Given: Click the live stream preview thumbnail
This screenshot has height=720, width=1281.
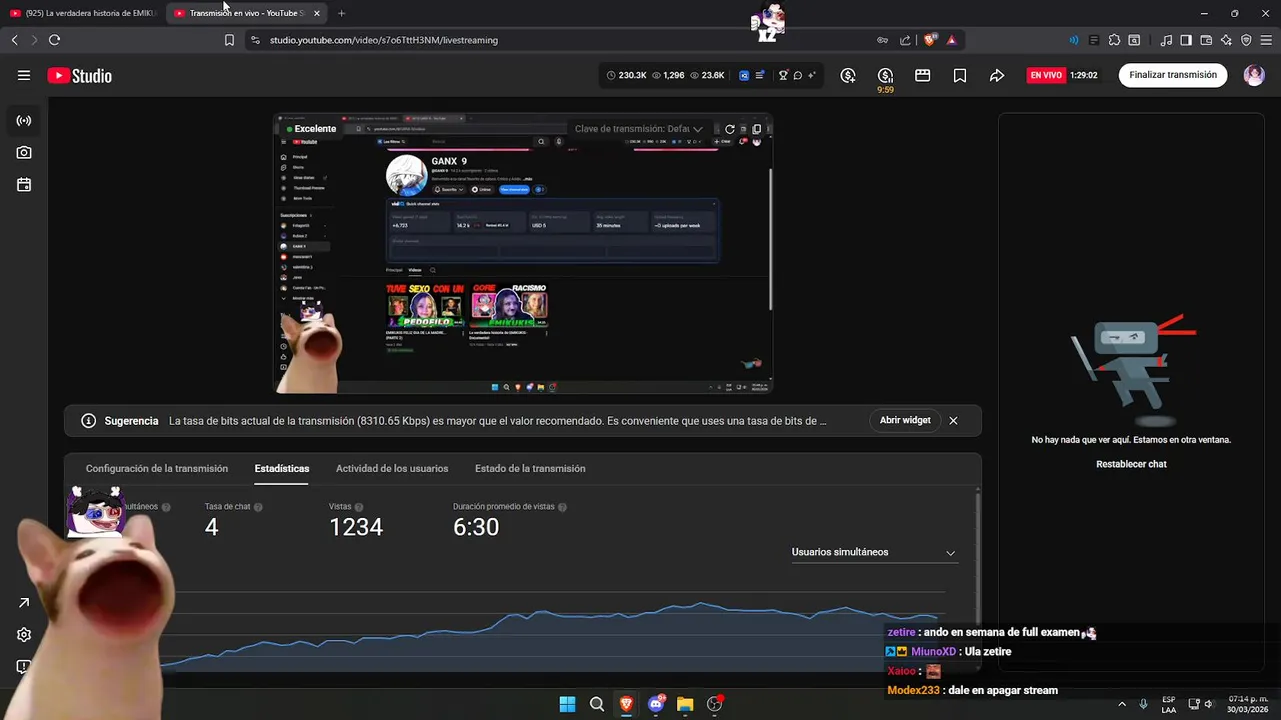Looking at the screenshot, I should point(524,254).
